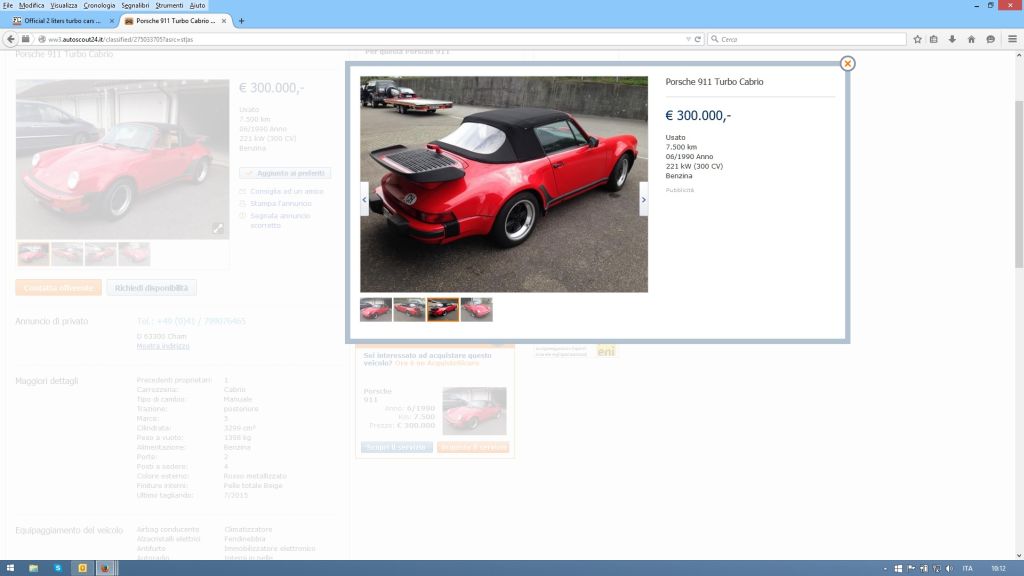The image size is (1024, 576).
Task: Click the Contatta offerente button
Action: tap(58, 288)
